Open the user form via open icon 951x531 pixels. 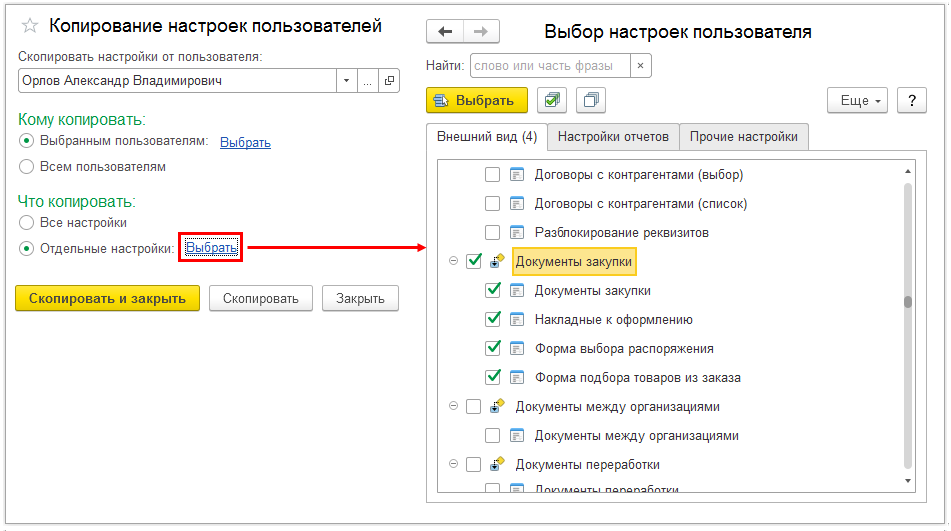(389, 81)
